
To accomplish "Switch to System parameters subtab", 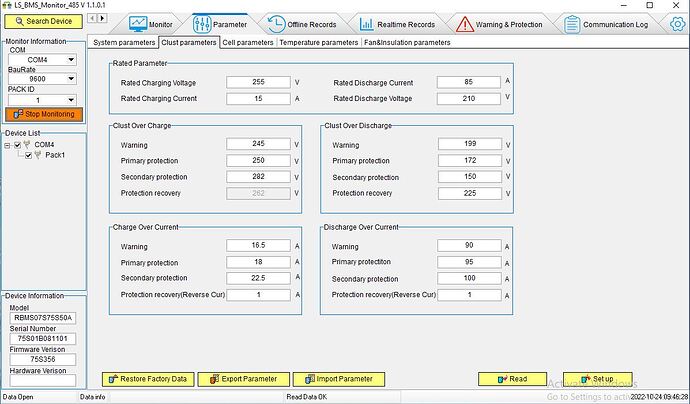I will click(x=124, y=43).
